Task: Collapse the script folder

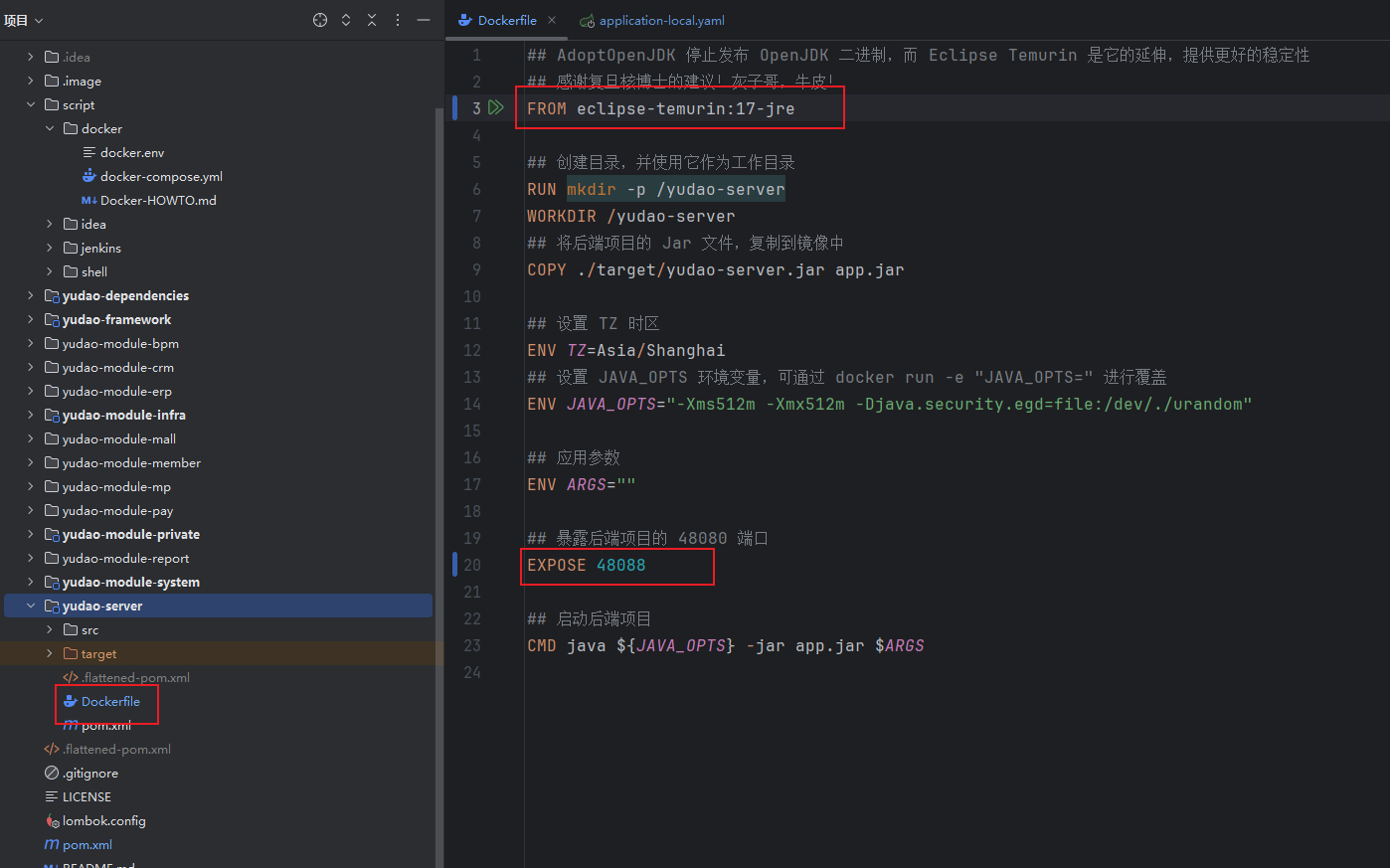Action: [x=31, y=104]
